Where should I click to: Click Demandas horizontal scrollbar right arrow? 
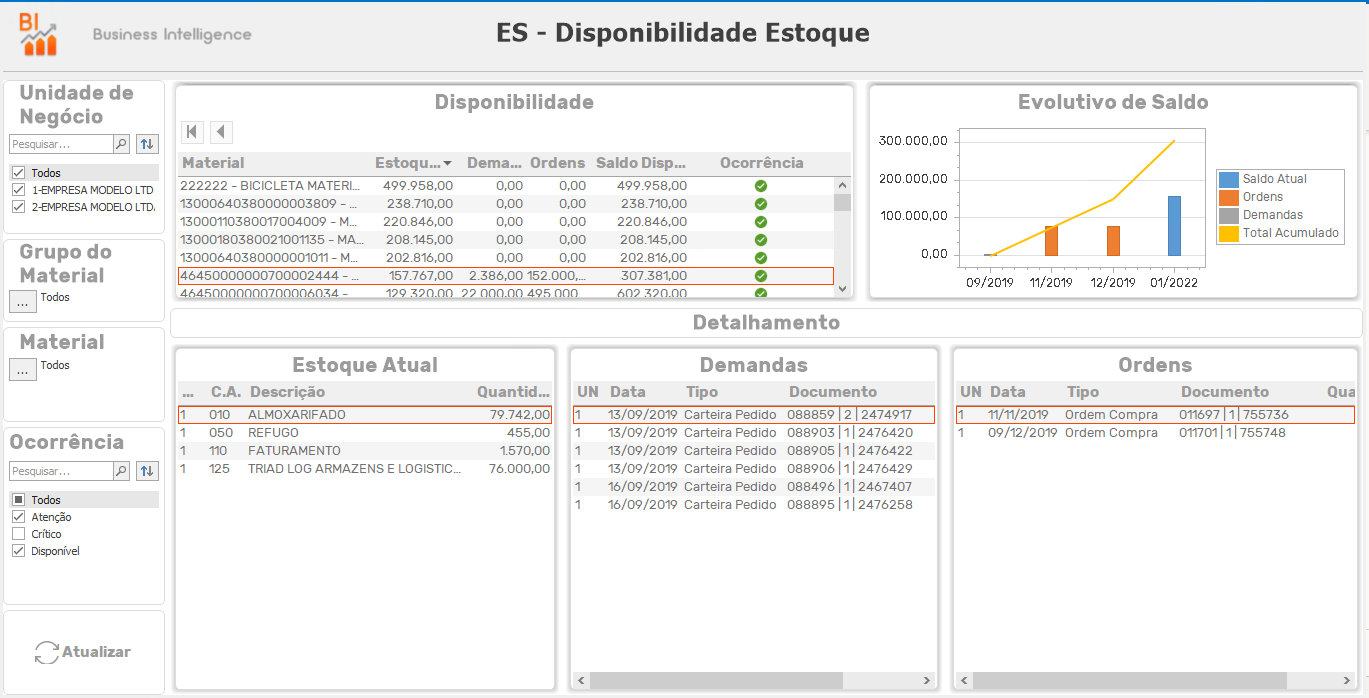927,681
